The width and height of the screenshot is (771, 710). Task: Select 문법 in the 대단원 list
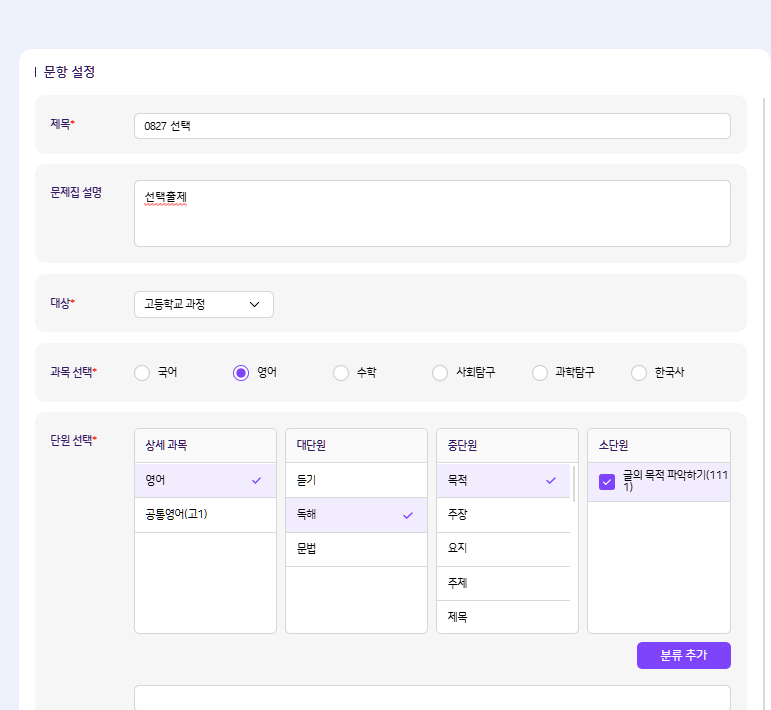[x=356, y=549]
